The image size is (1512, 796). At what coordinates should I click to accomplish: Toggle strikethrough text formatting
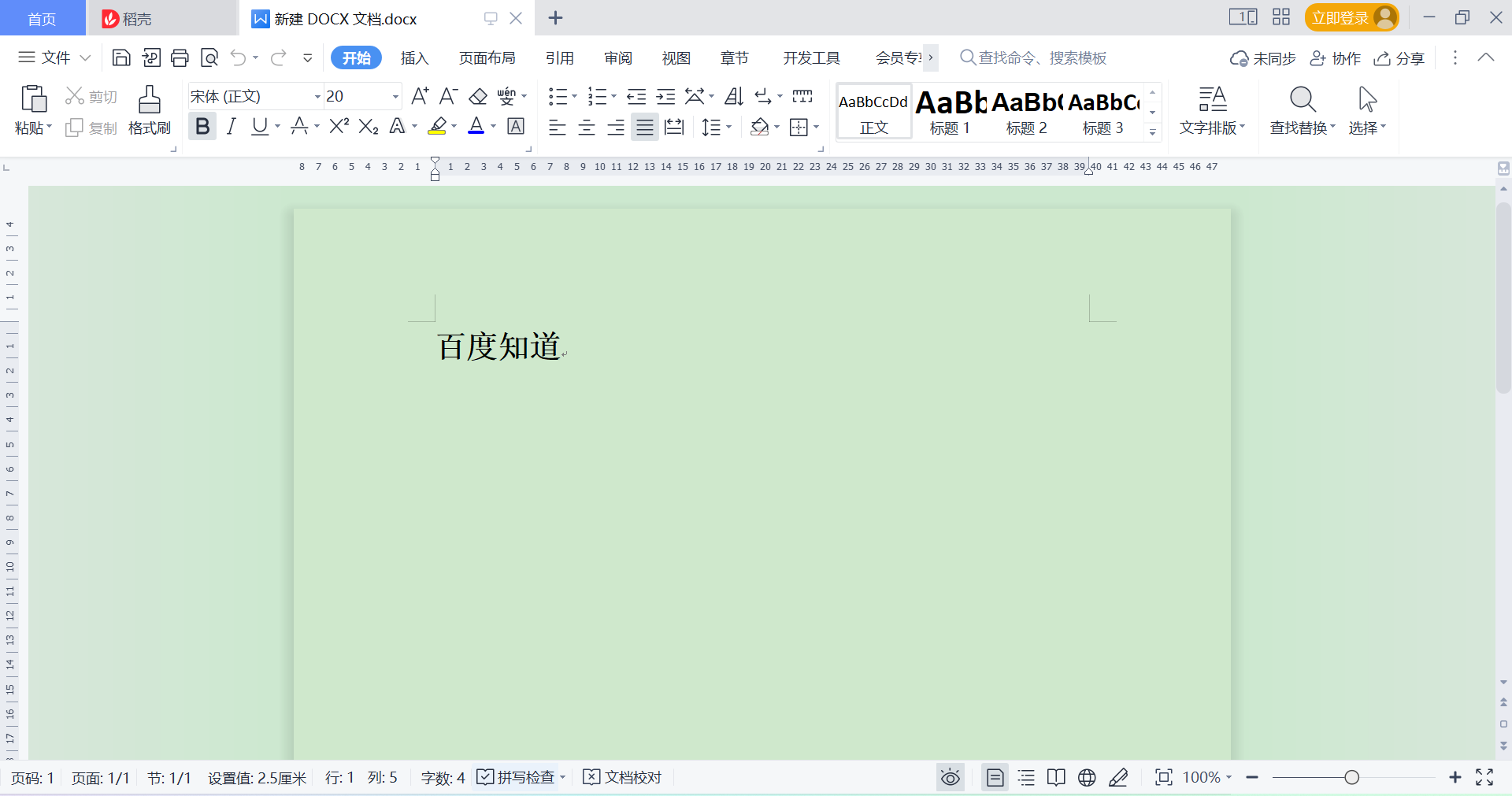pos(298,126)
